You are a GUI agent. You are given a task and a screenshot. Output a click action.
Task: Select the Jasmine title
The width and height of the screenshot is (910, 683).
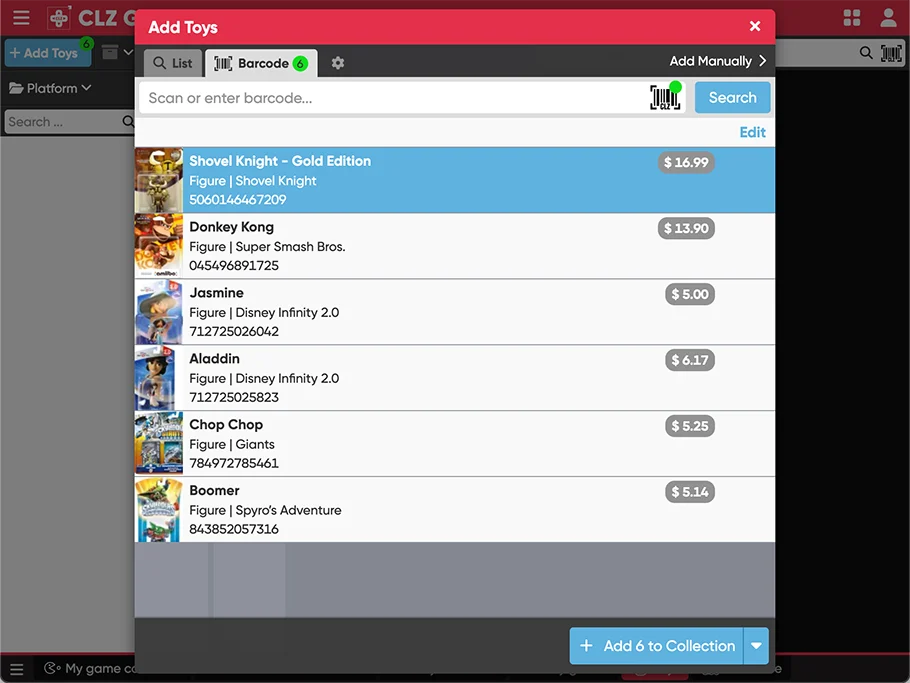click(216, 292)
